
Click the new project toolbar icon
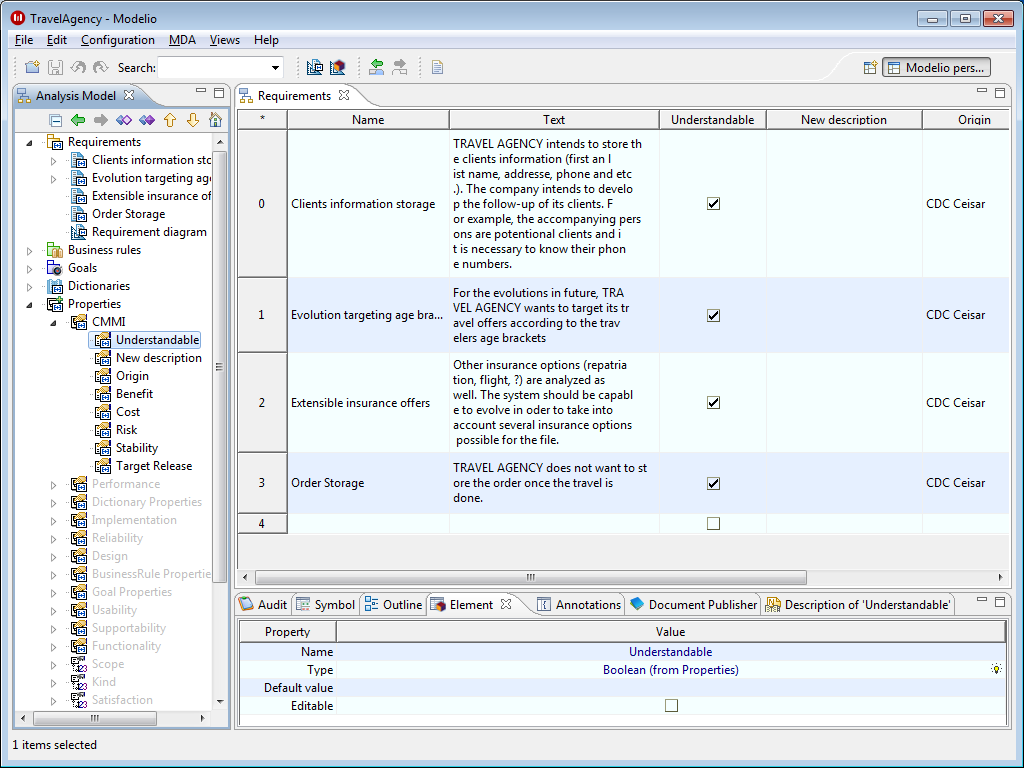tap(32, 67)
